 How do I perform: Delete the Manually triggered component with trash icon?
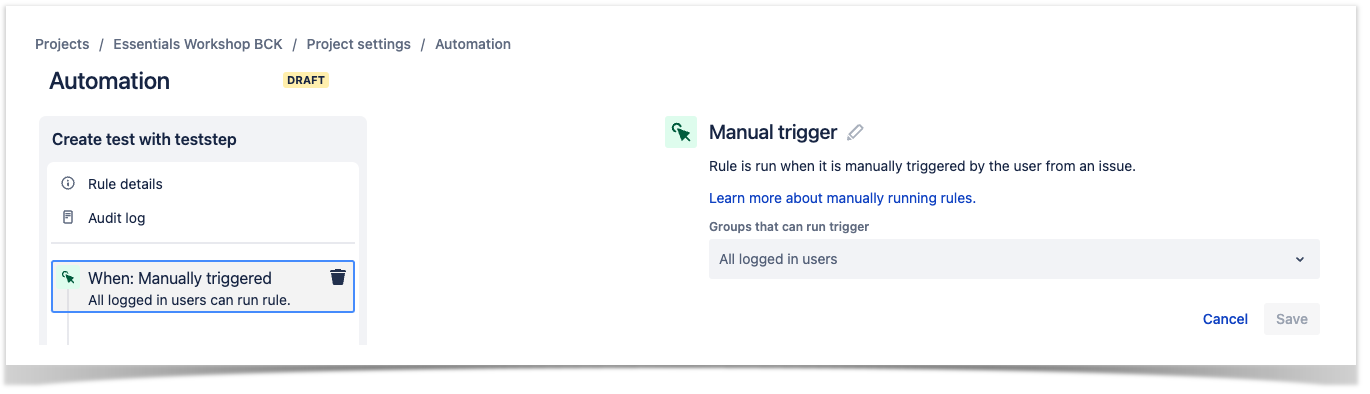coord(338,277)
